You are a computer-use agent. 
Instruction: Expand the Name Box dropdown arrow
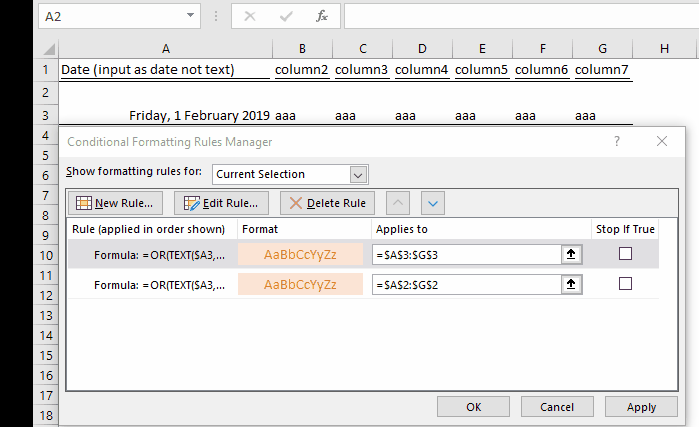(x=191, y=17)
